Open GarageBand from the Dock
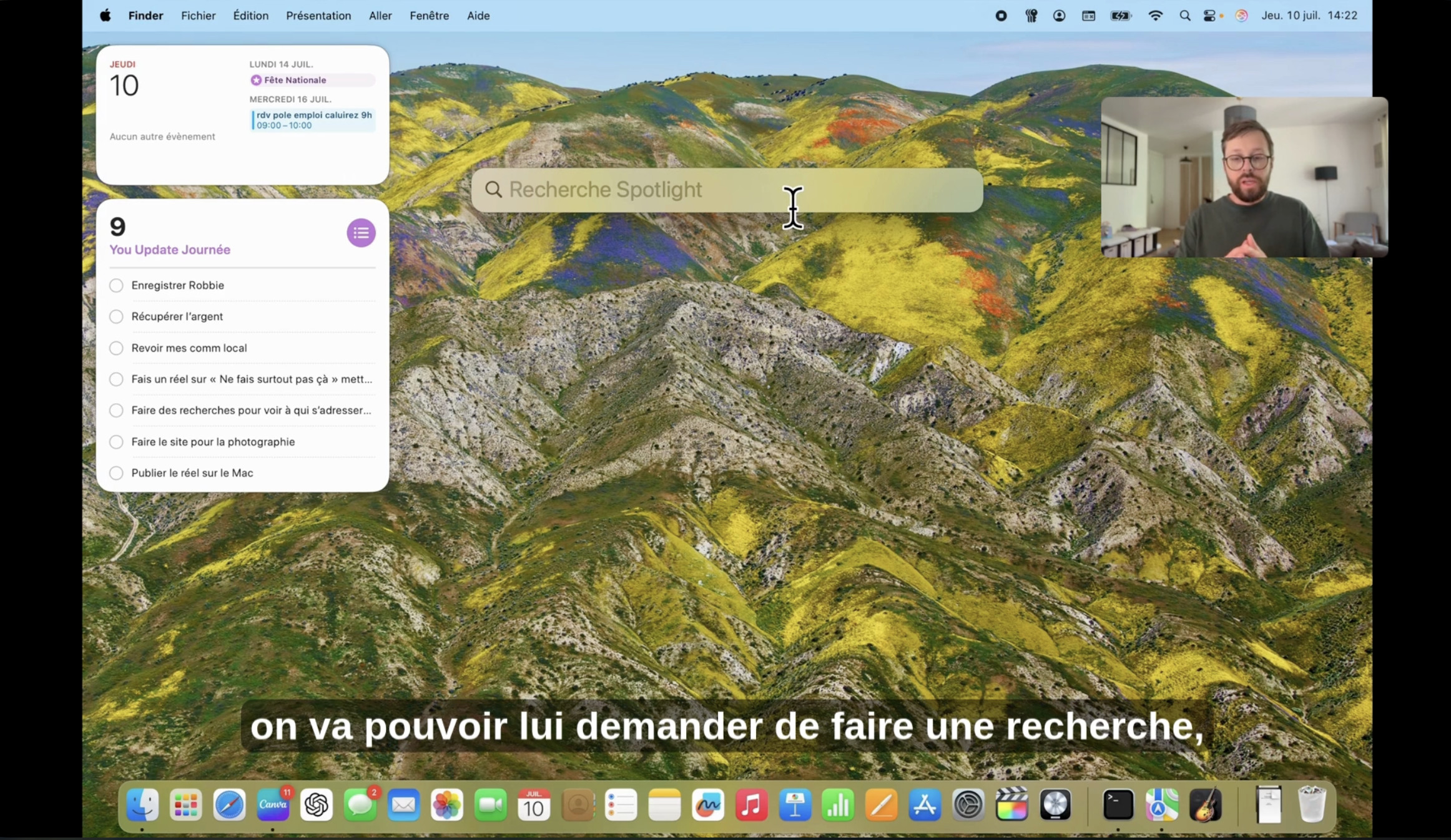The width and height of the screenshot is (1451, 840). [x=1205, y=805]
